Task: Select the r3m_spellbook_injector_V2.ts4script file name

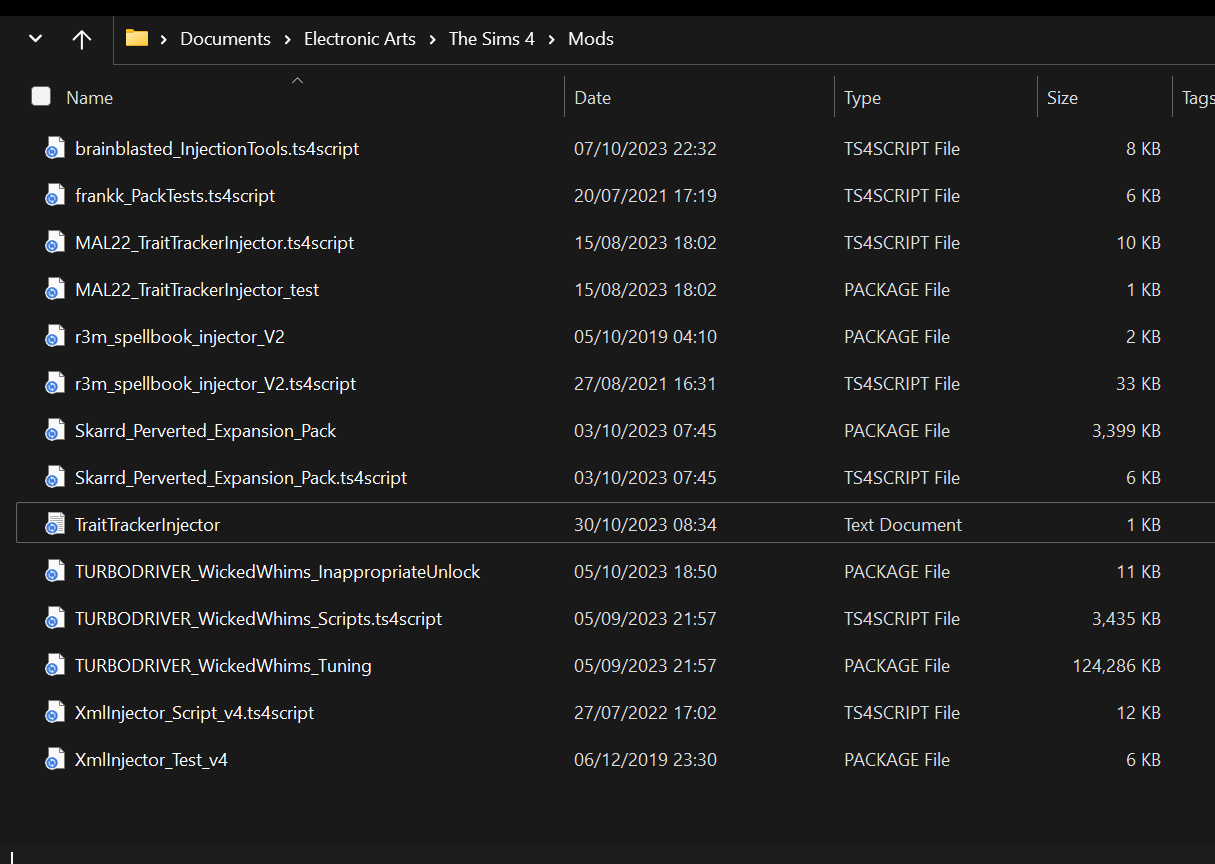Action: 216,384
